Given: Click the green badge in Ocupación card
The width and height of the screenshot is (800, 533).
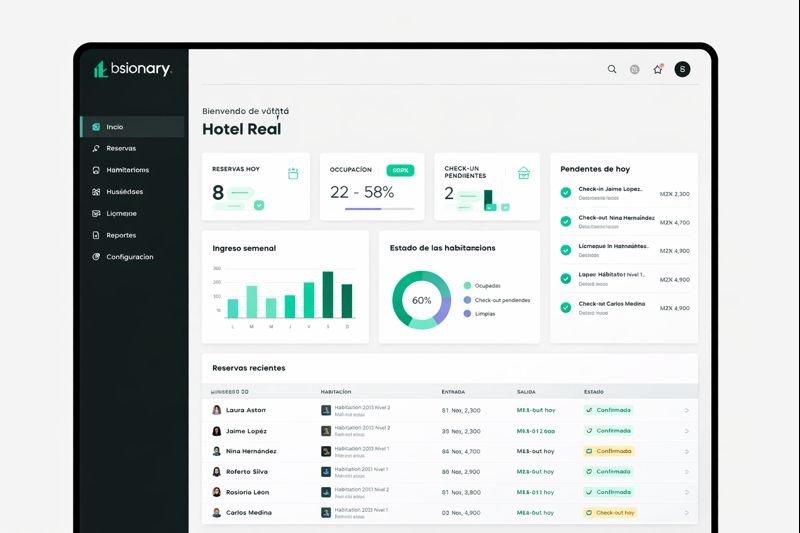Looking at the screenshot, I should tap(400, 170).
